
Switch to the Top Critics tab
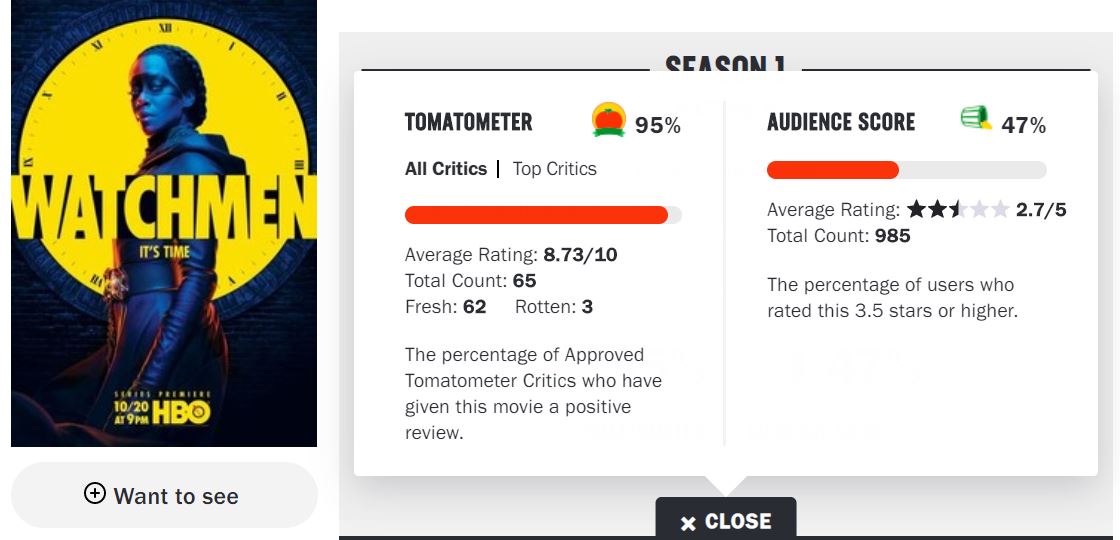point(554,169)
